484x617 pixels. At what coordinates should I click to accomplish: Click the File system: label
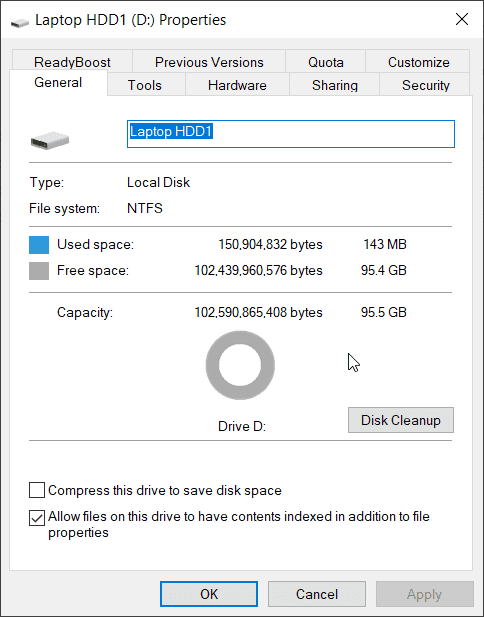point(65,208)
